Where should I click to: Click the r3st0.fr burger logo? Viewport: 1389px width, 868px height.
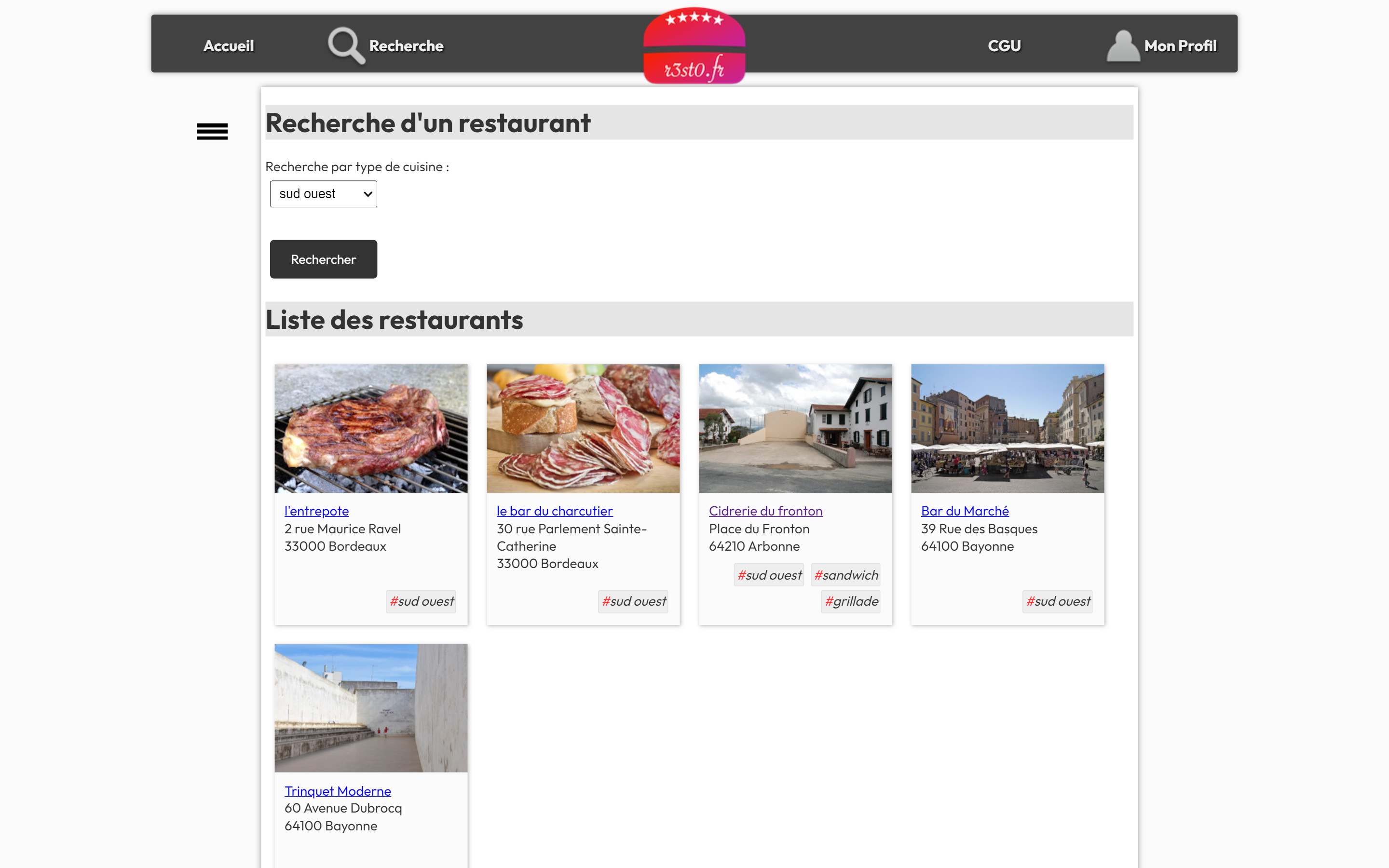point(694,46)
